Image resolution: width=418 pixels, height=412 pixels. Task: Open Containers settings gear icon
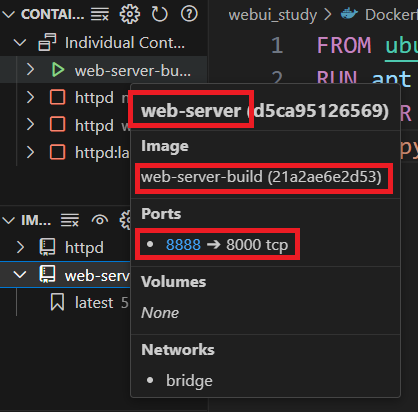[130, 14]
